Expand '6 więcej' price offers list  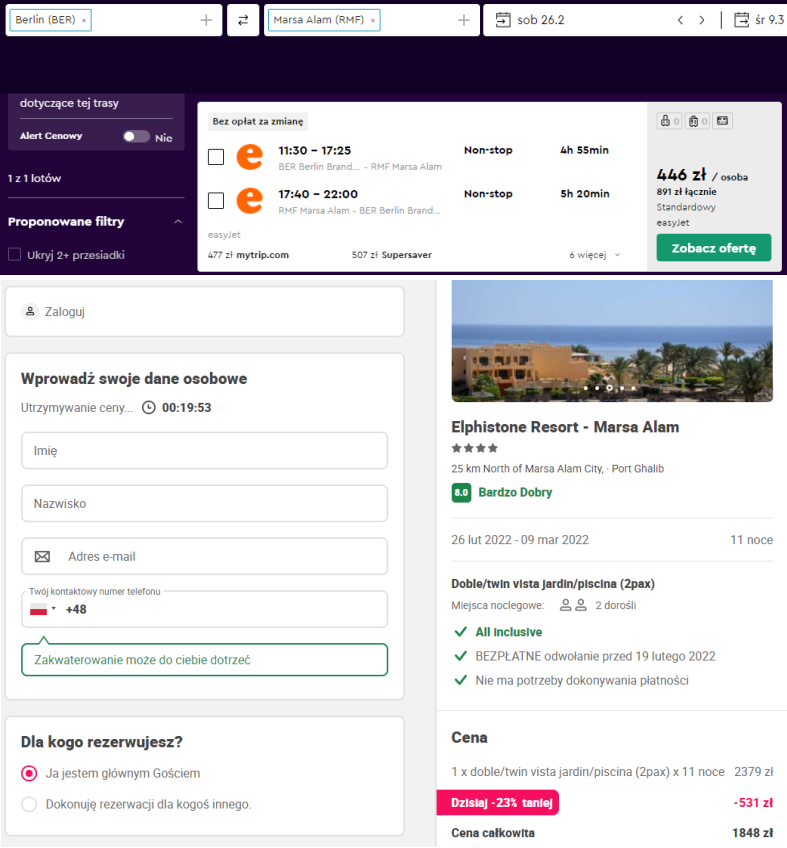pyautogui.click(x=595, y=255)
